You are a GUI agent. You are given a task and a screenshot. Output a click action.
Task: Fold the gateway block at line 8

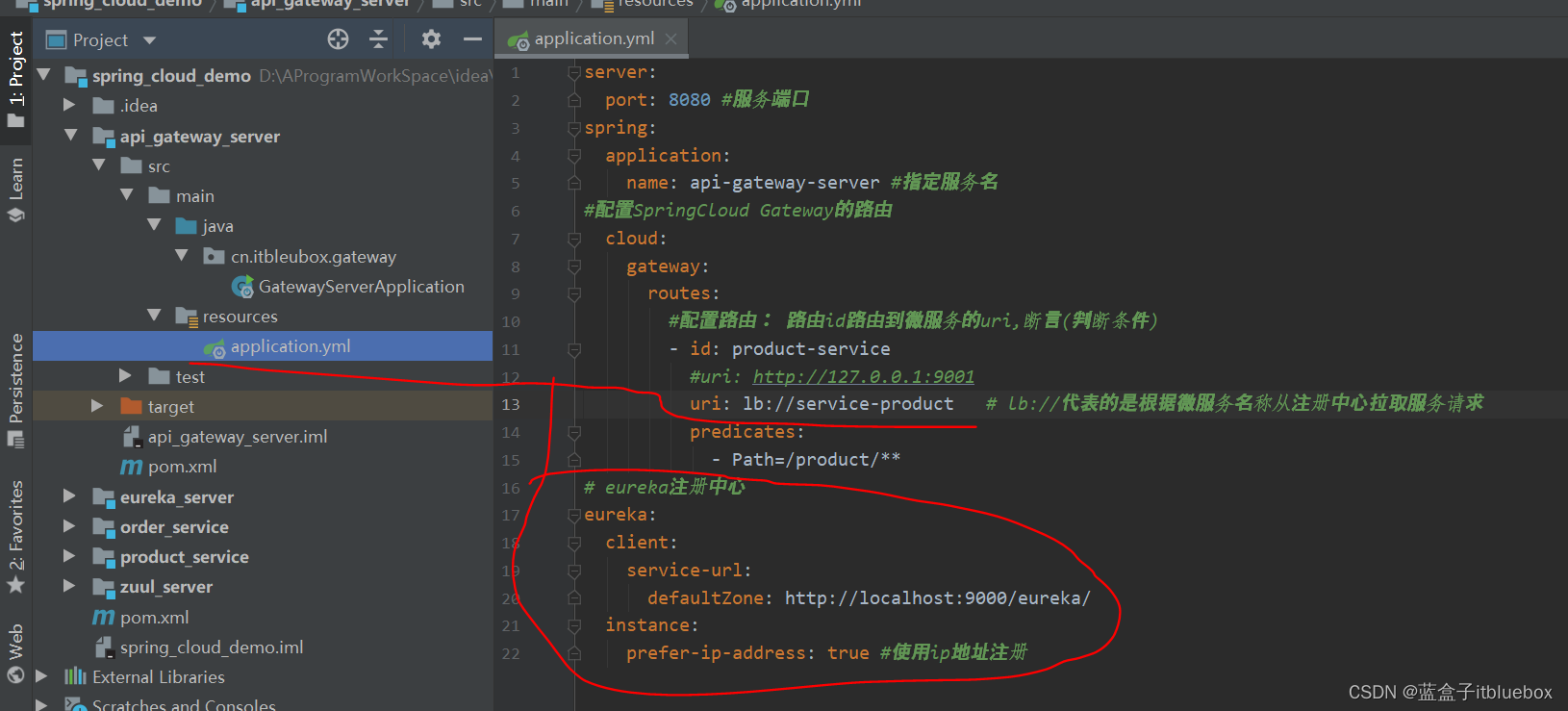574,266
